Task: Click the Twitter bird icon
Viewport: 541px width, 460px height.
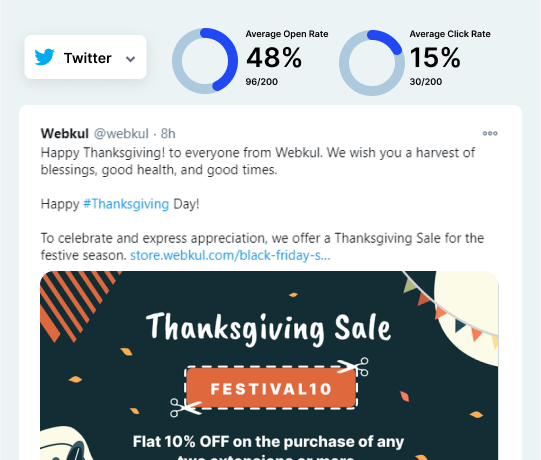Action: point(45,57)
